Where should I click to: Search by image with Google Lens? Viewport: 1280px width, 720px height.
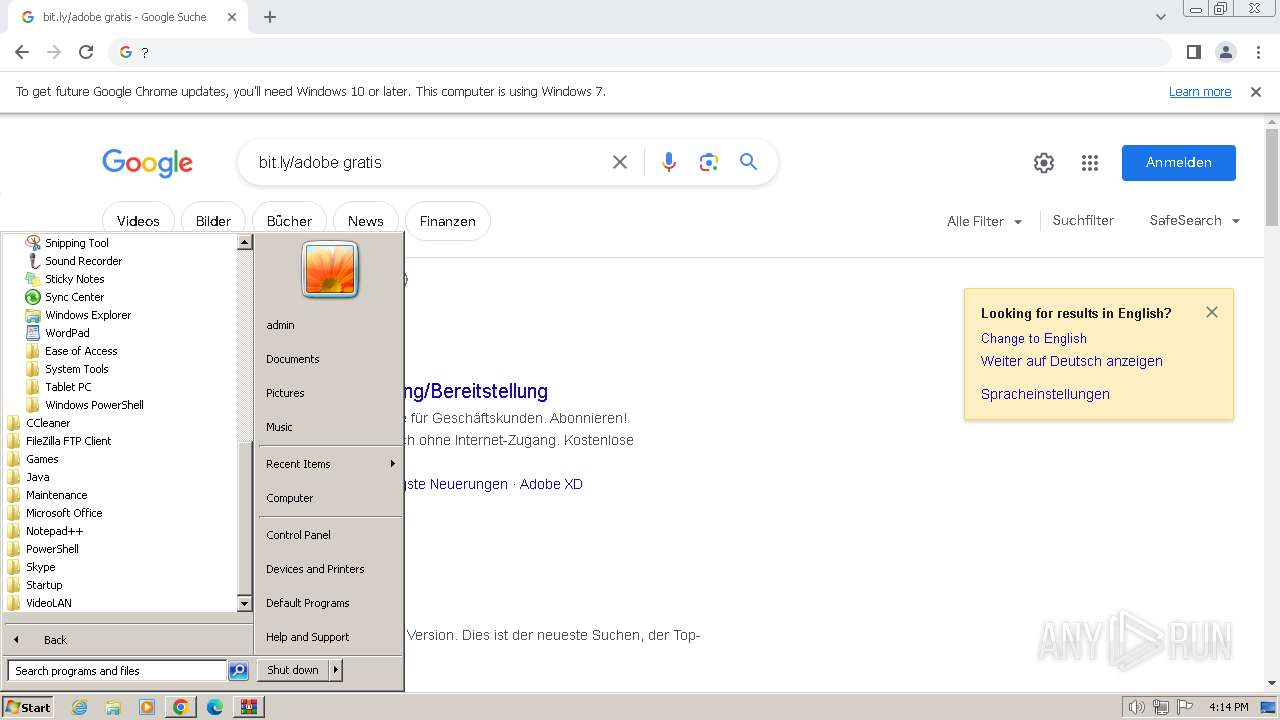[709, 162]
